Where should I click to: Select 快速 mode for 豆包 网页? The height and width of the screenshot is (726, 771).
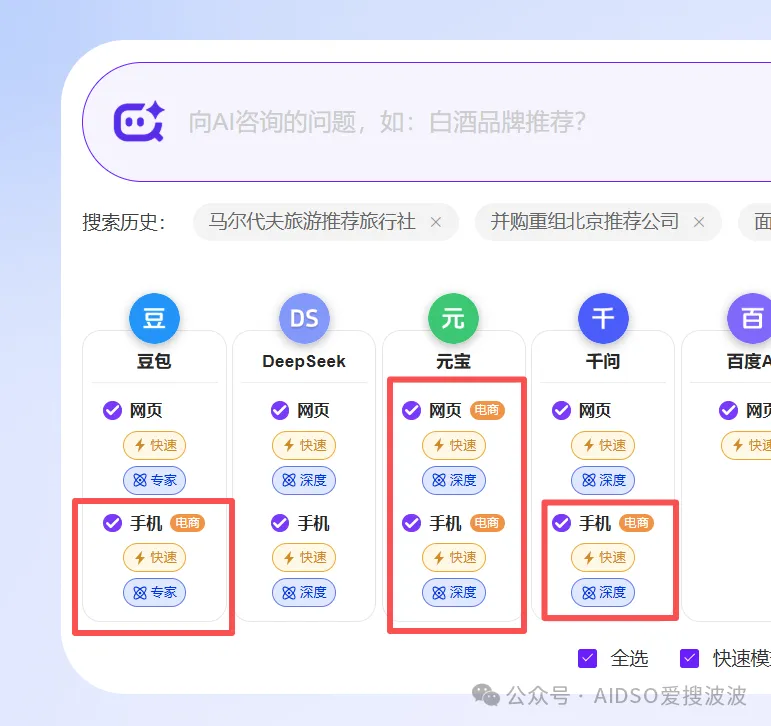tap(154, 445)
